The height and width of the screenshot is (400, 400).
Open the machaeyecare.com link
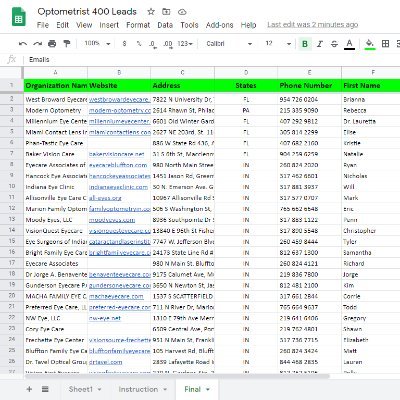pos(116,296)
